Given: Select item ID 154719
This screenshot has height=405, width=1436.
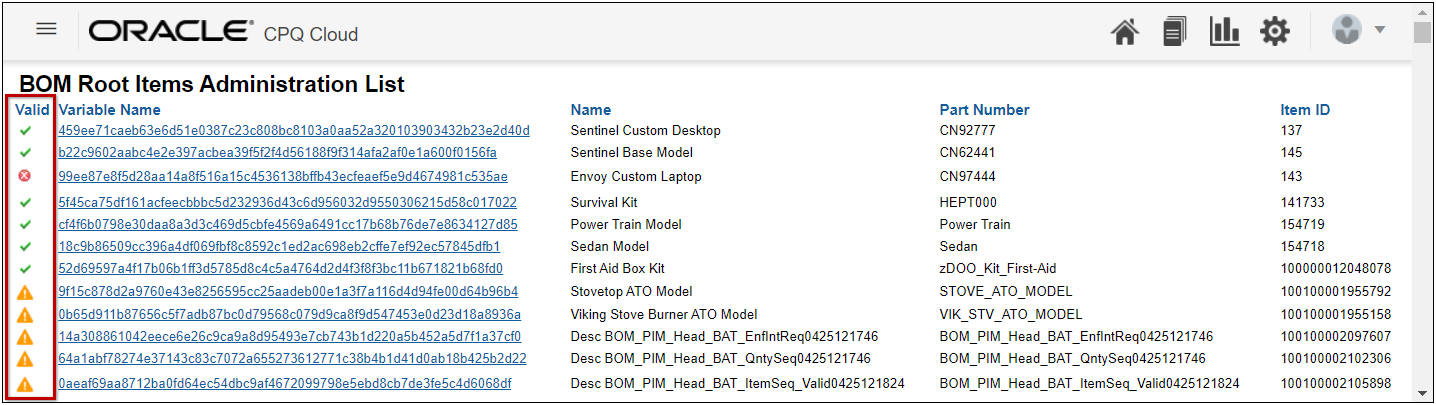Looking at the screenshot, I should 1302,224.
